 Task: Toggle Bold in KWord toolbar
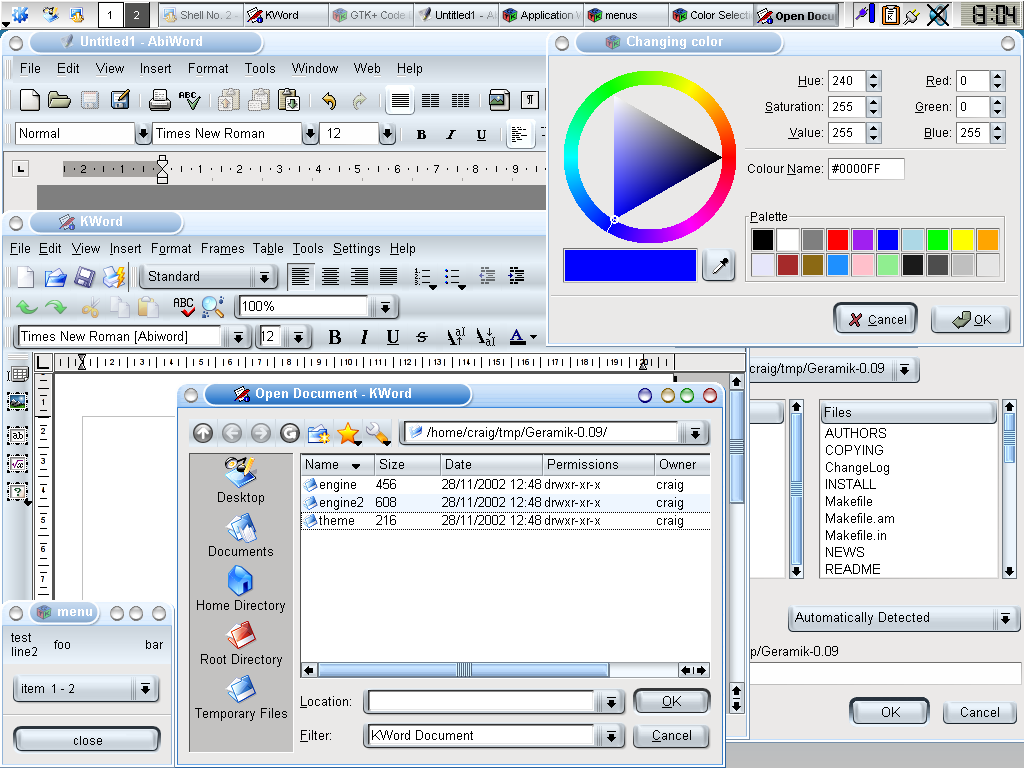pyautogui.click(x=334, y=337)
